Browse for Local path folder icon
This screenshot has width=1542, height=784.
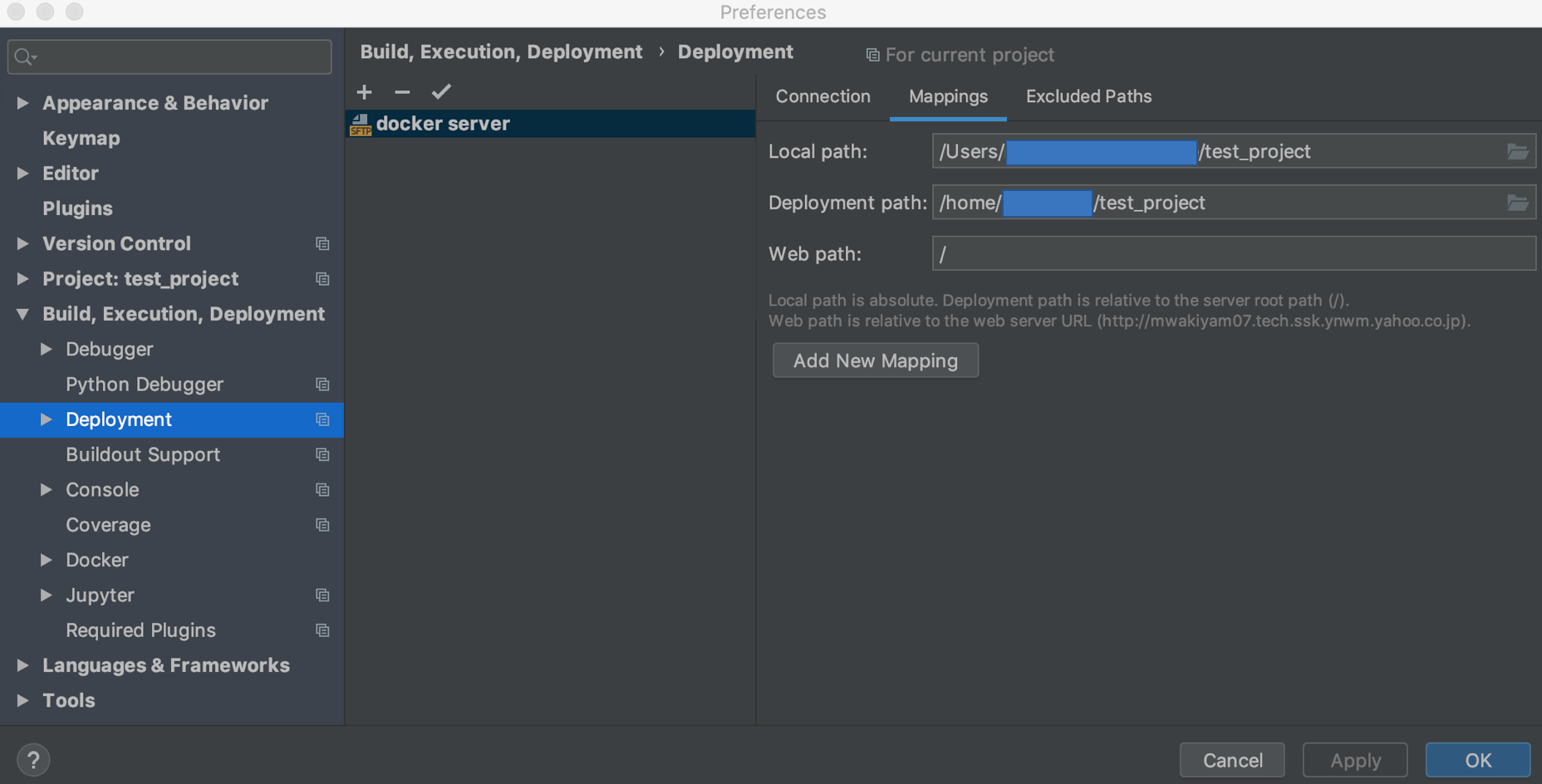[1517, 152]
